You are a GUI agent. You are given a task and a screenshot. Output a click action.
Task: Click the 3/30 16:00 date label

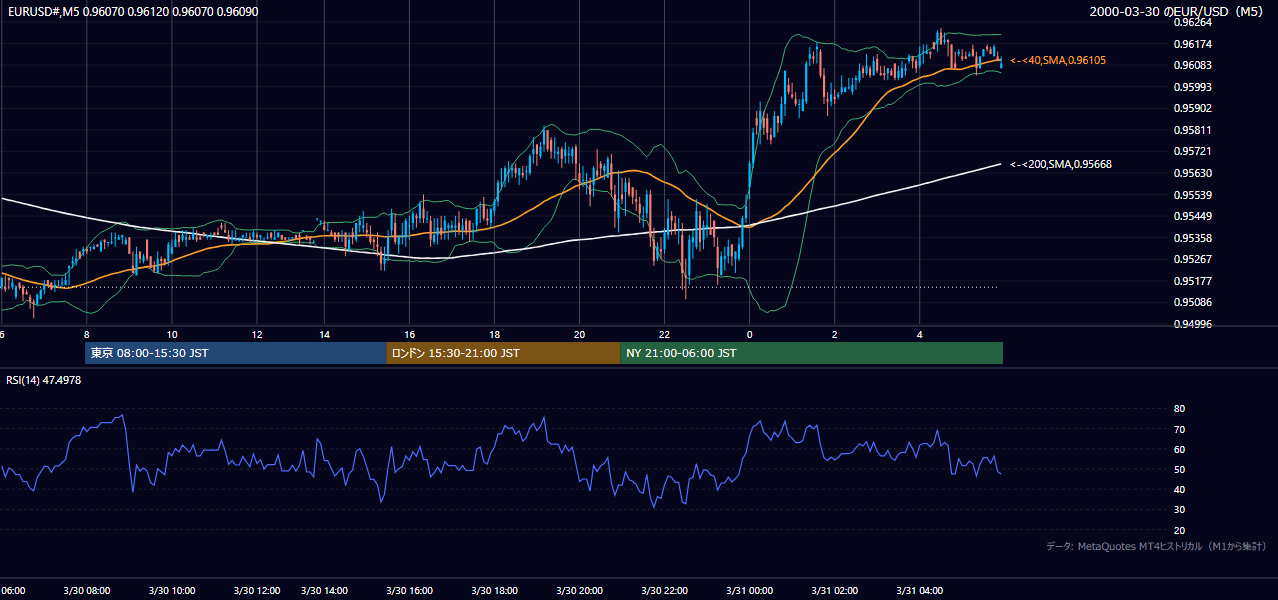coord(410,591)
